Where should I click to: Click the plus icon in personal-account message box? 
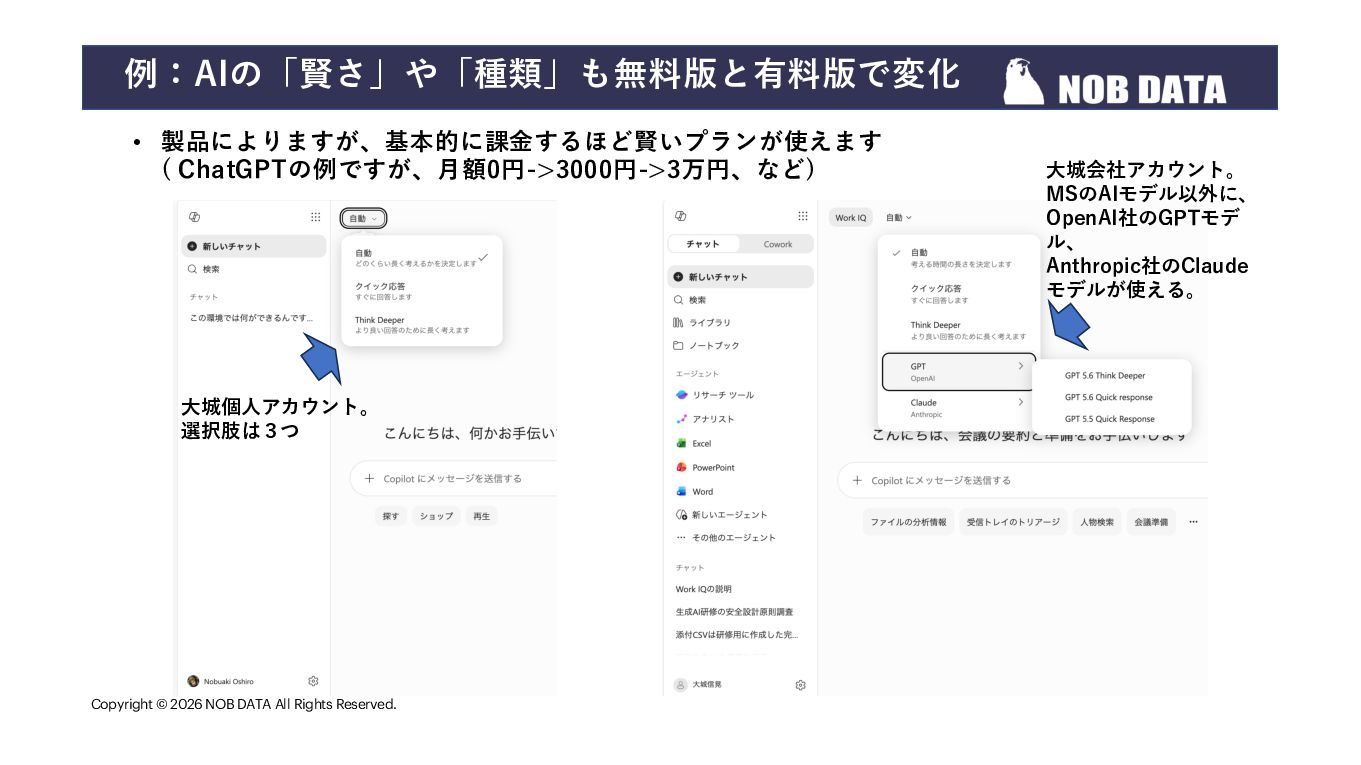point(369,478)
